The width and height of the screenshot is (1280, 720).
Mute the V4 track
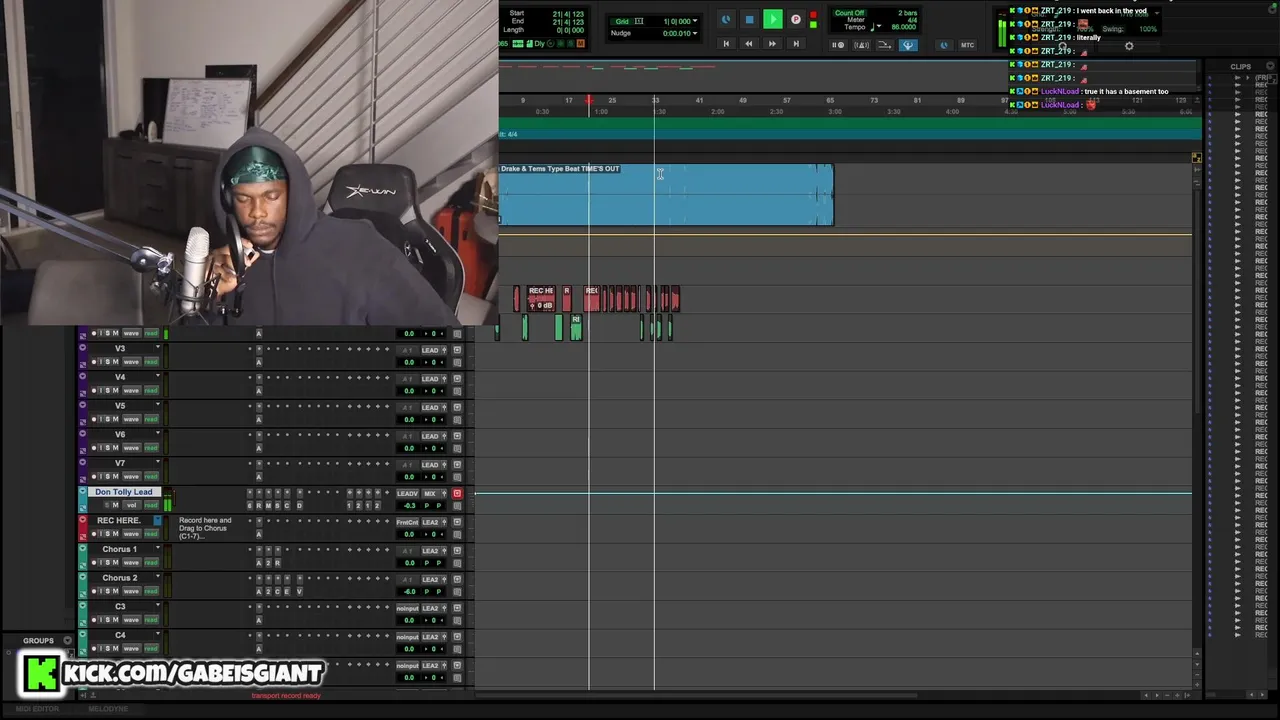point(116,391)
